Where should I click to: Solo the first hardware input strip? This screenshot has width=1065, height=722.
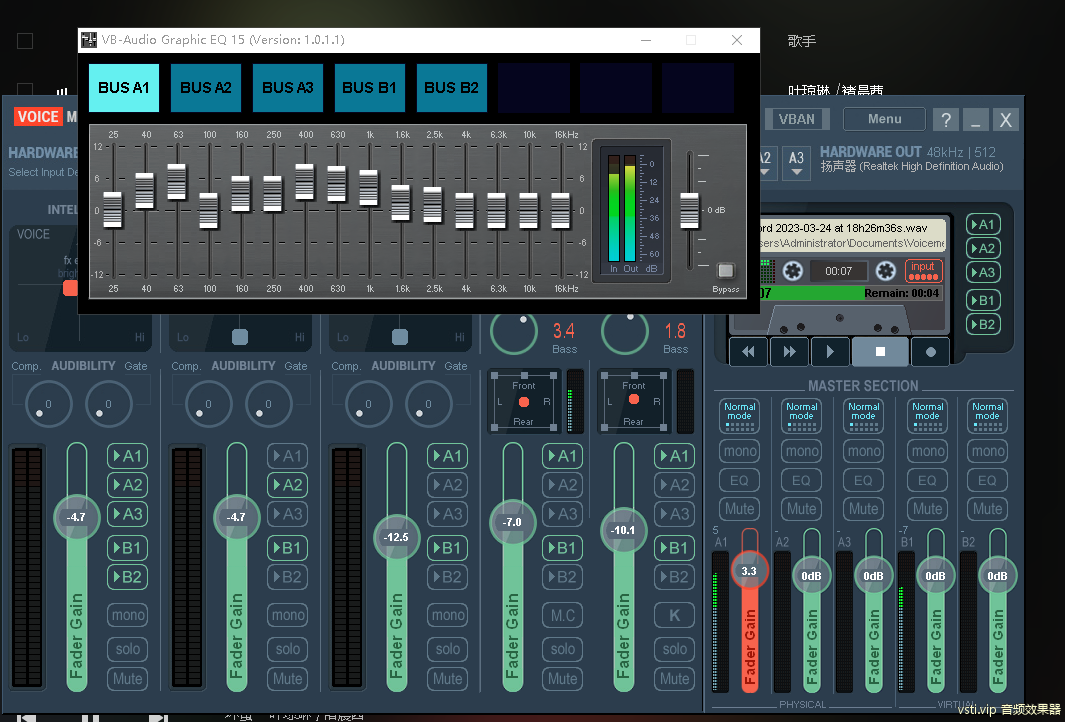click(x=128, y=649)
